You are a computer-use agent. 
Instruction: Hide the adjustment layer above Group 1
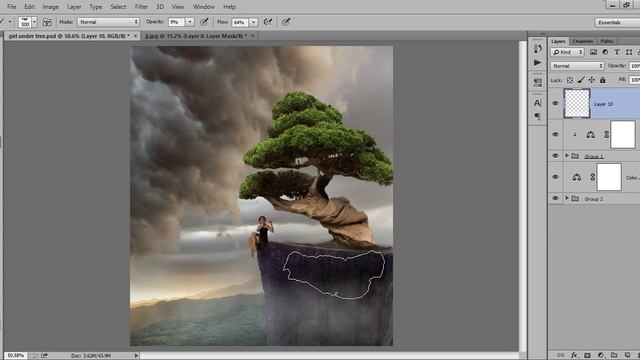click(x=555, y=134)
